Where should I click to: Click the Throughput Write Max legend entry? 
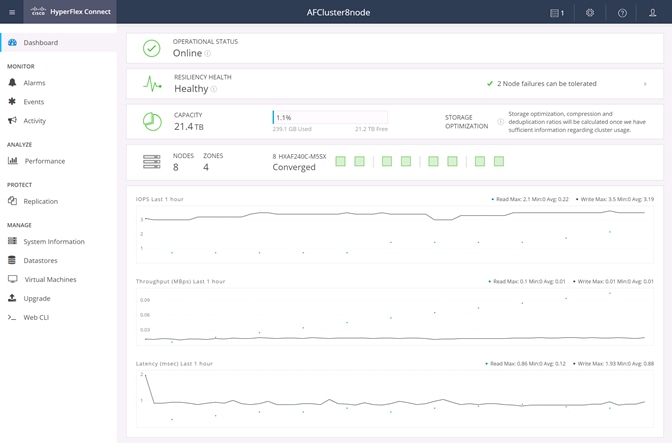pos(613,281)
